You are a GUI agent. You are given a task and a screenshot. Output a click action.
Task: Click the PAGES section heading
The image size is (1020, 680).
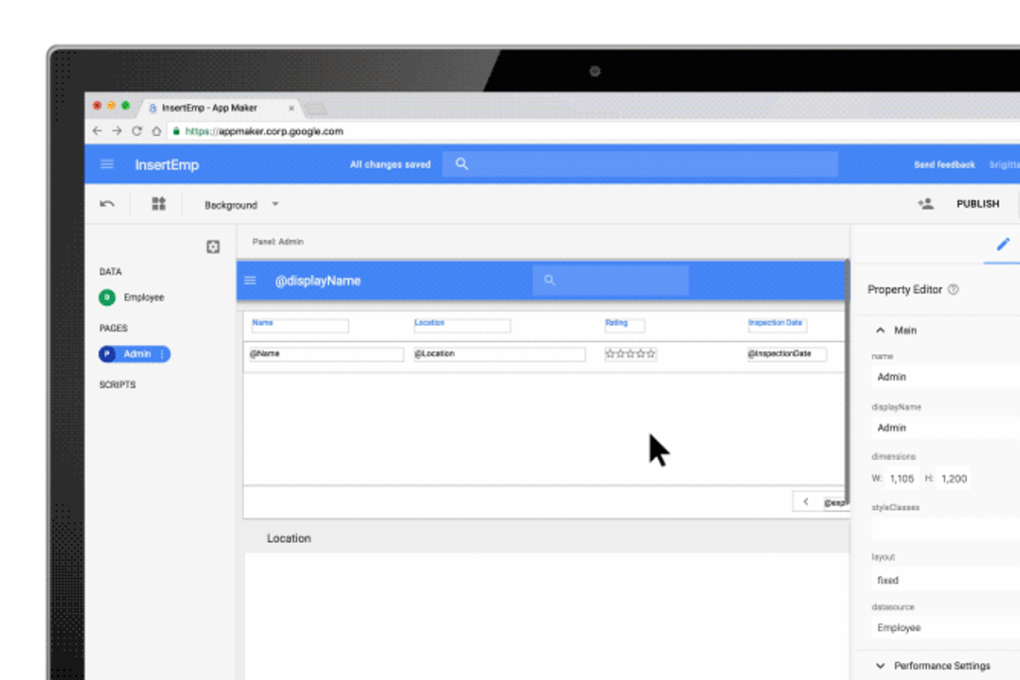pyautogui.click(x=113, y=328)
